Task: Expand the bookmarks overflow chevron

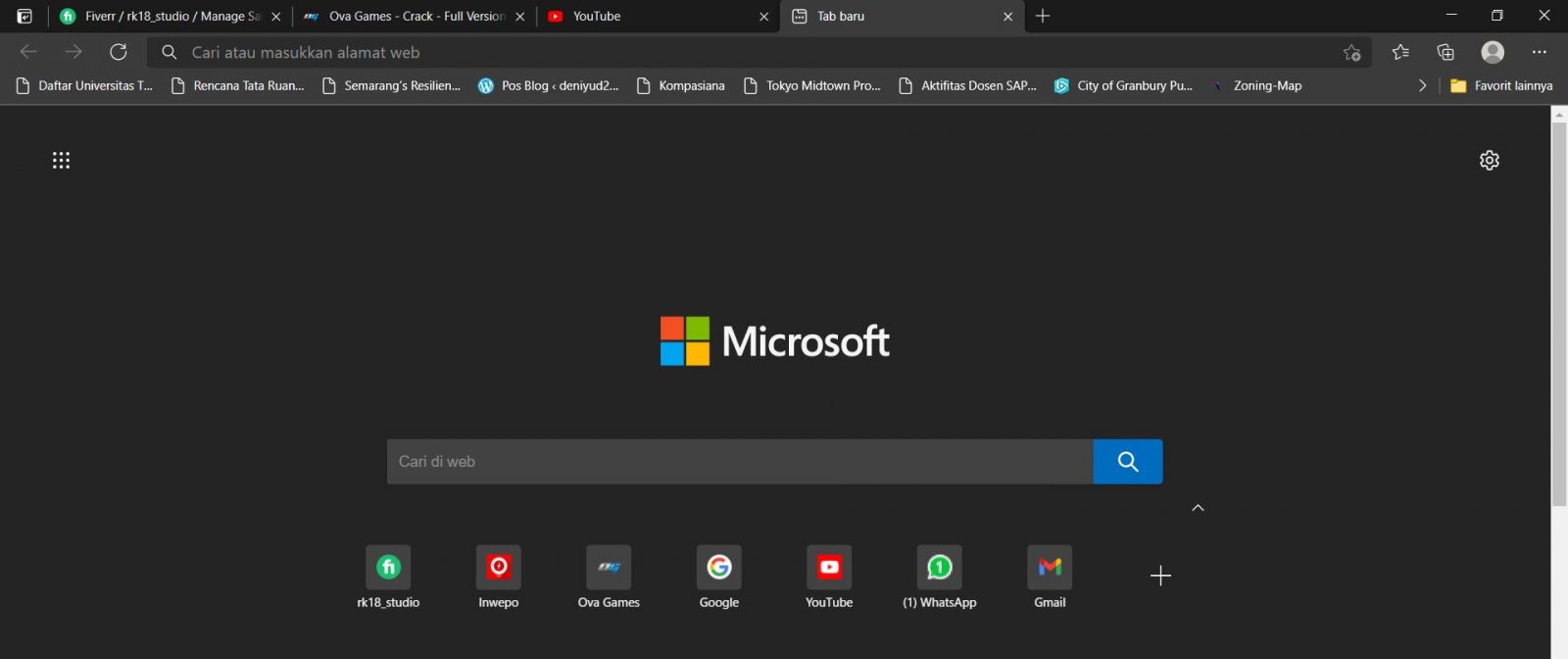Action: (x=1422, y=86)
